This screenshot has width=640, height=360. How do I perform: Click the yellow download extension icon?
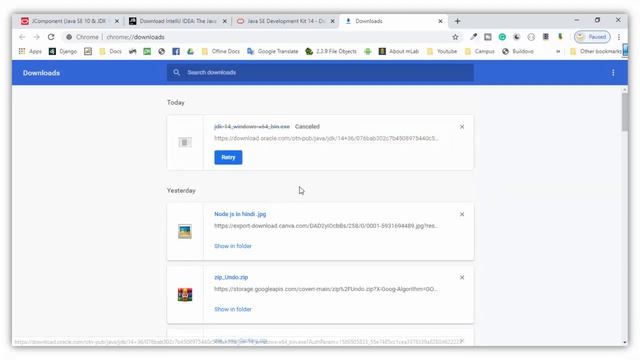pyautogui.click(x=560, y=37)
